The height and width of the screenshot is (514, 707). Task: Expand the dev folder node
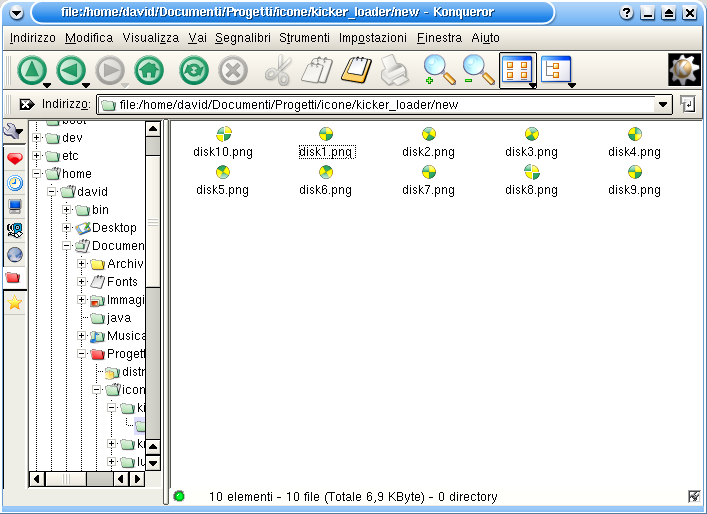tap(37, 138)
